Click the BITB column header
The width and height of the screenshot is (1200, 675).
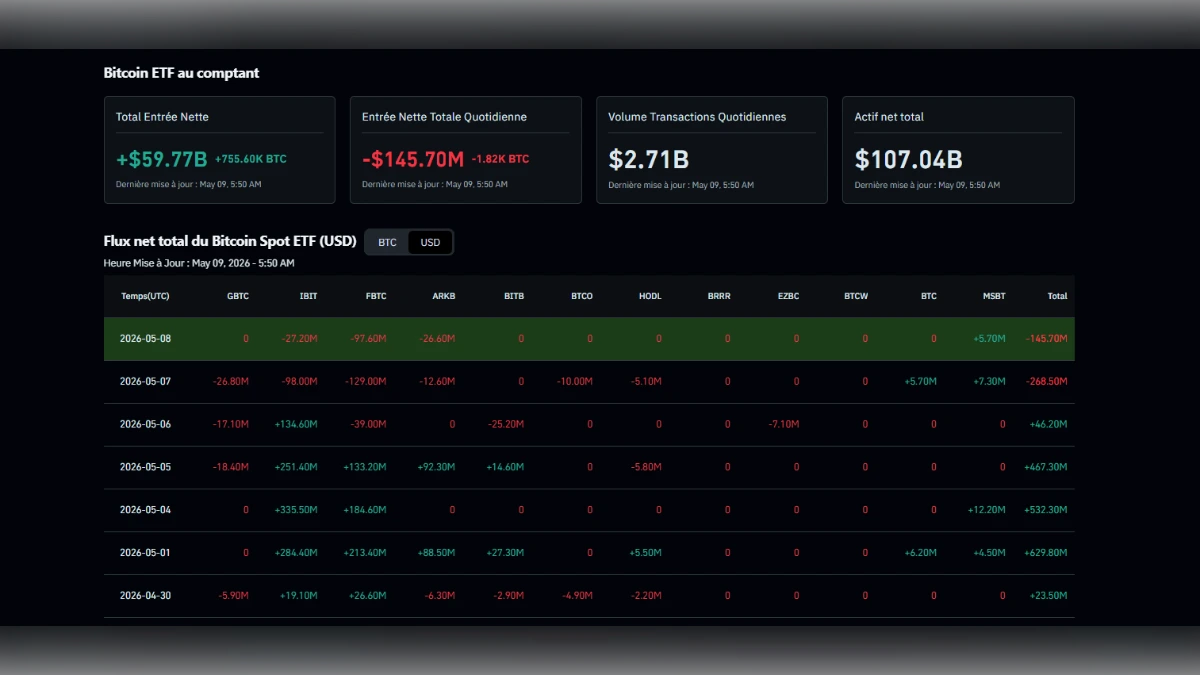pyautogui.click(x=514, y=296)
